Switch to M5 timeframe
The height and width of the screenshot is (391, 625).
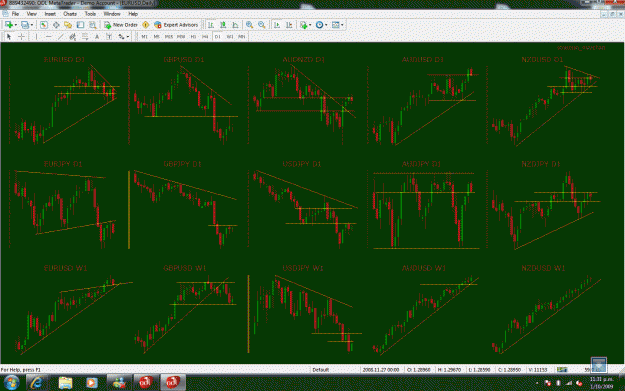(x=156, y=37)
